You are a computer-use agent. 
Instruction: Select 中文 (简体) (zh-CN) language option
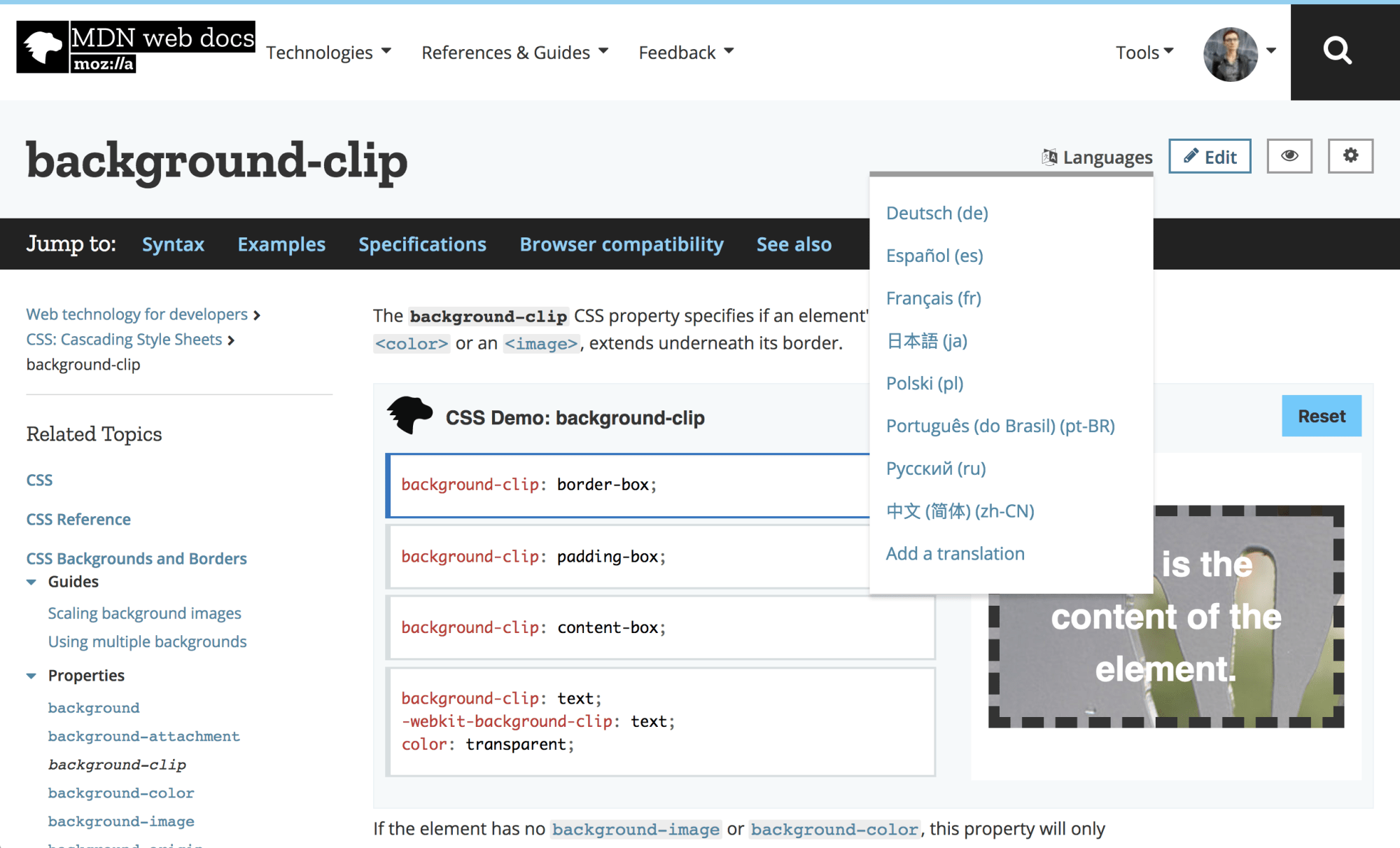tap(960, 510)
